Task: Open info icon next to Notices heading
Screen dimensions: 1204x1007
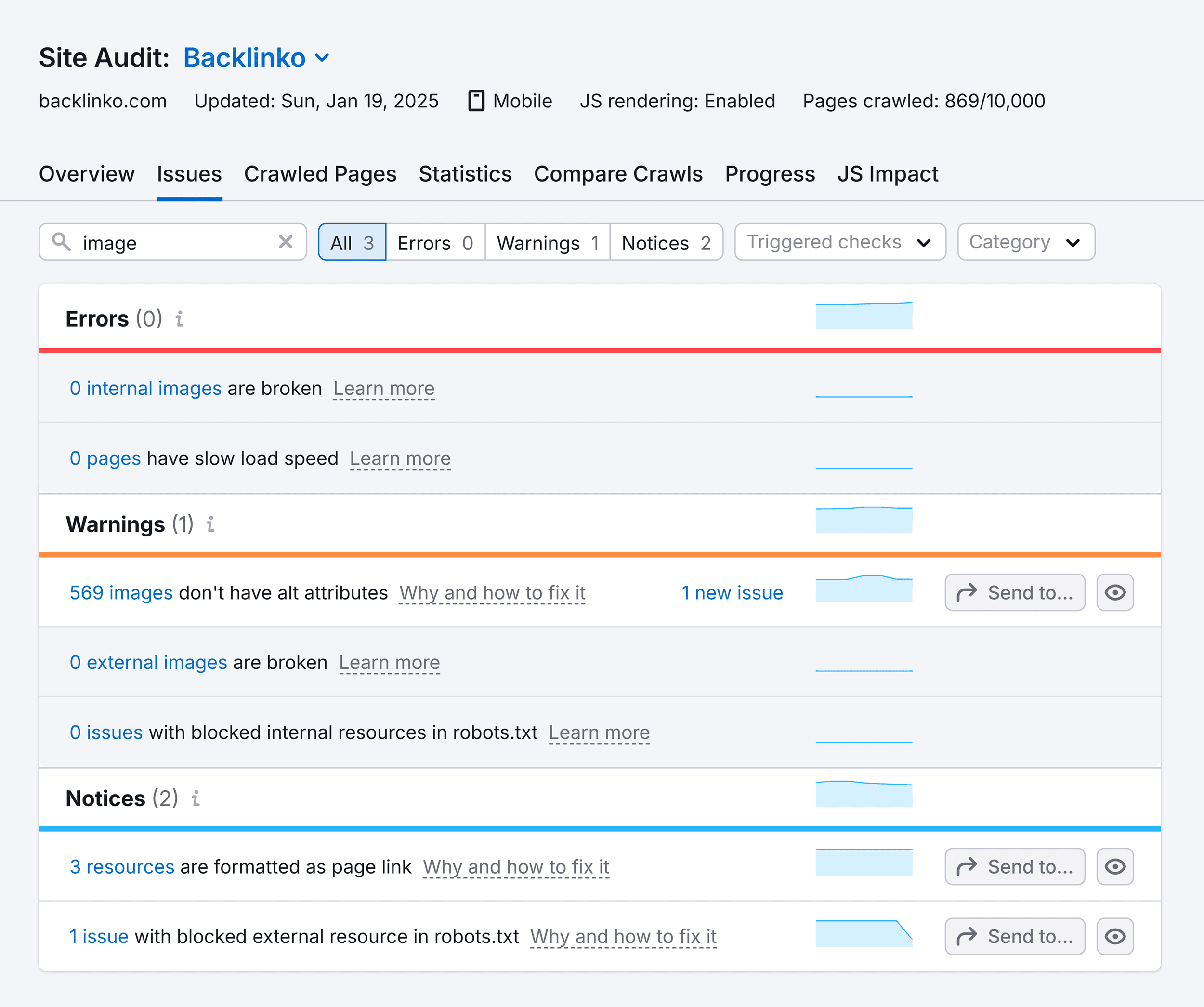Action: click(x=196, y=798)
